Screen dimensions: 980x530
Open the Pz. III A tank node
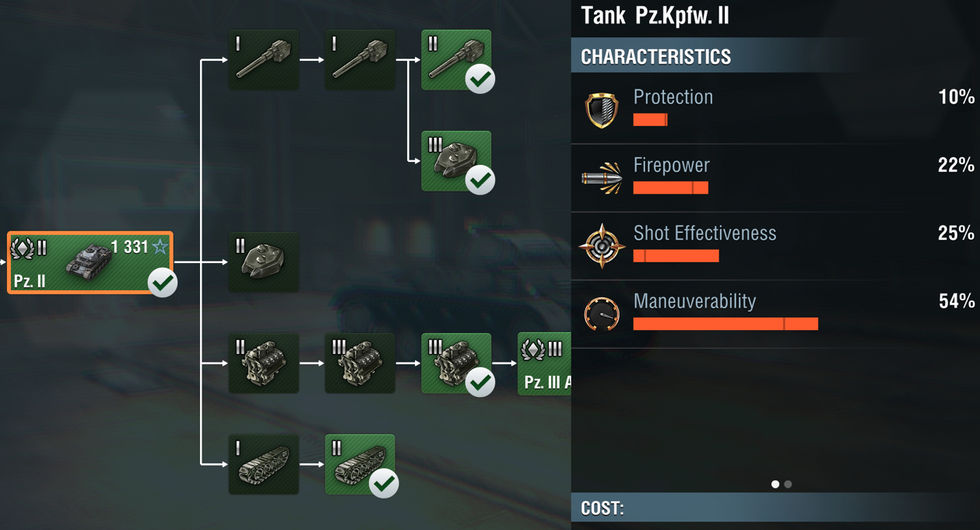coord(544,364)
